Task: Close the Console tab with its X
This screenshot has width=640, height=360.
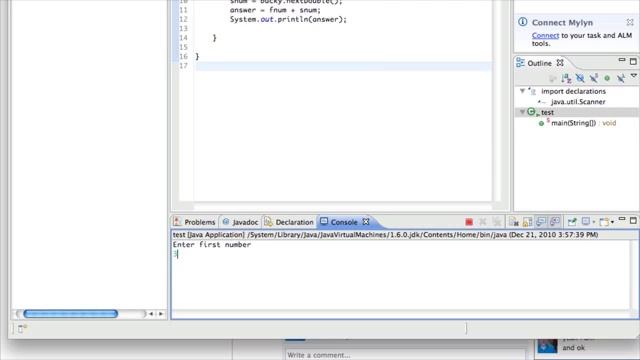Action: click(366, 222)
